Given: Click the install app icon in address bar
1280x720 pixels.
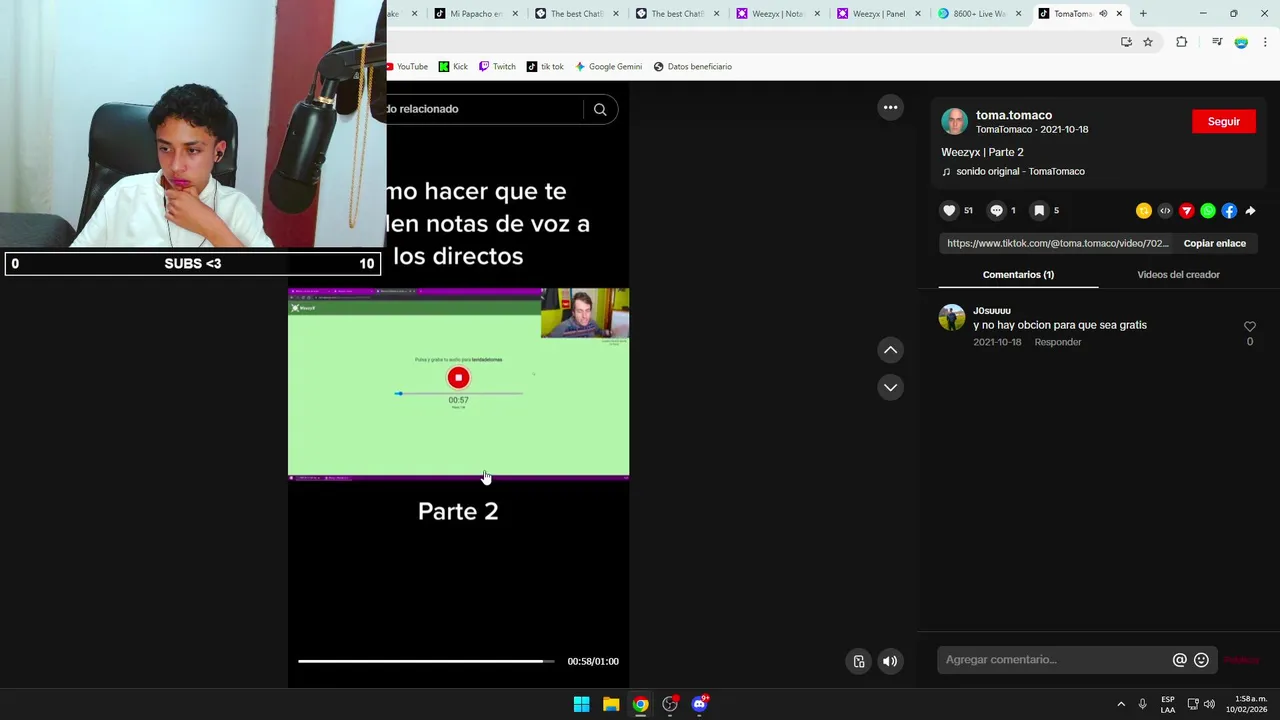Looking at the screenshot, I should pyautogui.click(x=1126, y=42).
